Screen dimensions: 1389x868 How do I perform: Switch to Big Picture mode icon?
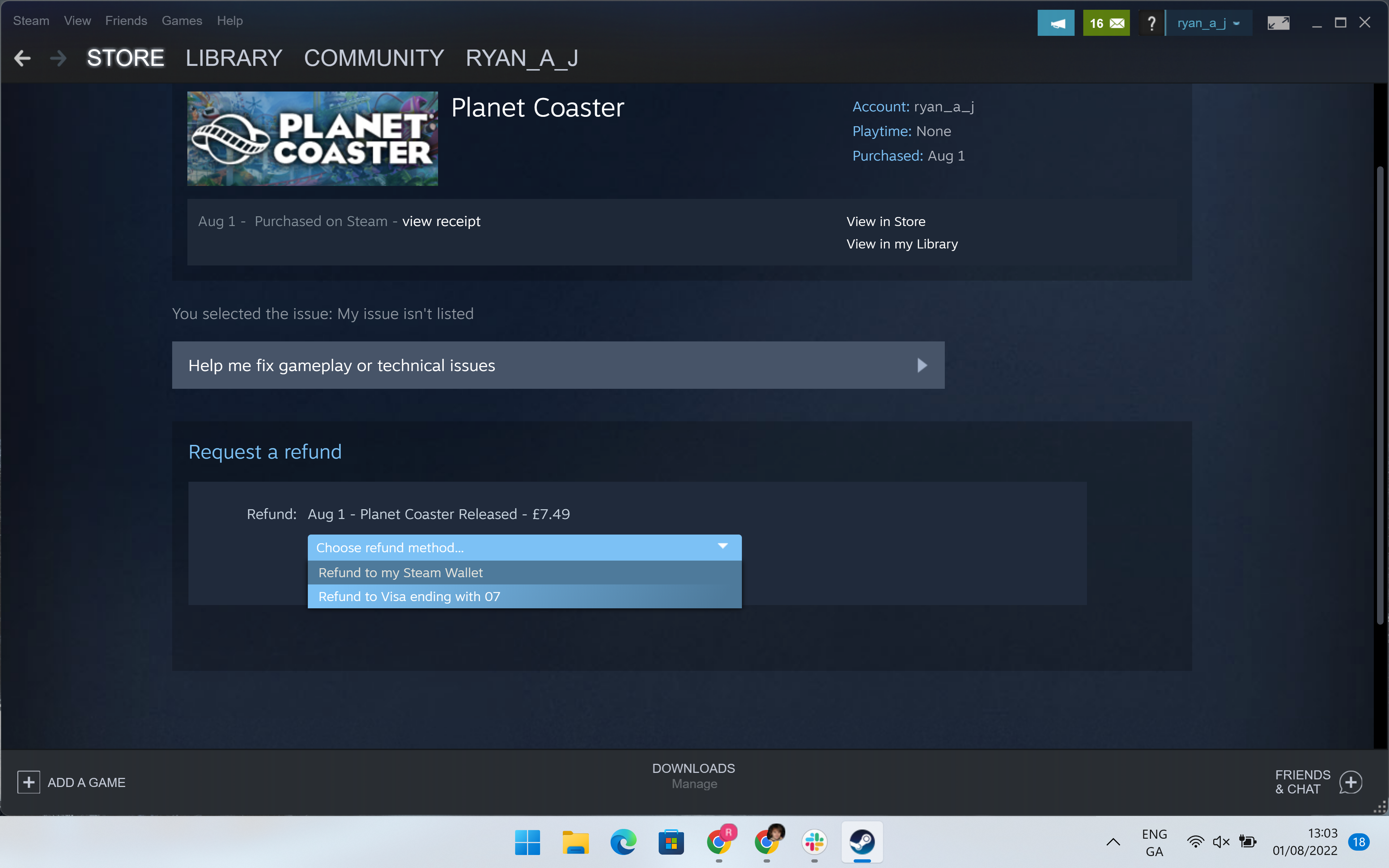[x=1278, y=23]
